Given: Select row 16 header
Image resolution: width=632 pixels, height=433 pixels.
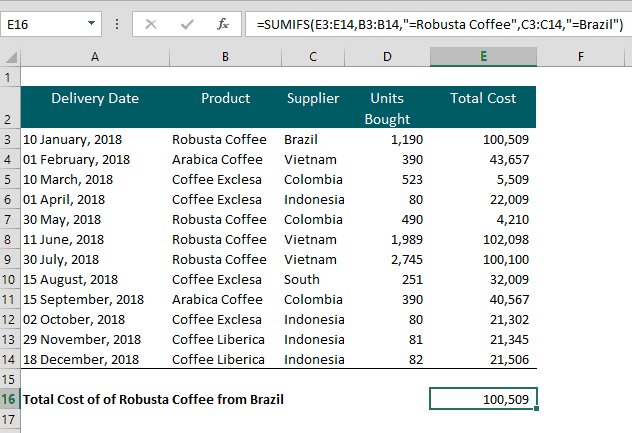Looking at the screenshot, I should (9, 399).
